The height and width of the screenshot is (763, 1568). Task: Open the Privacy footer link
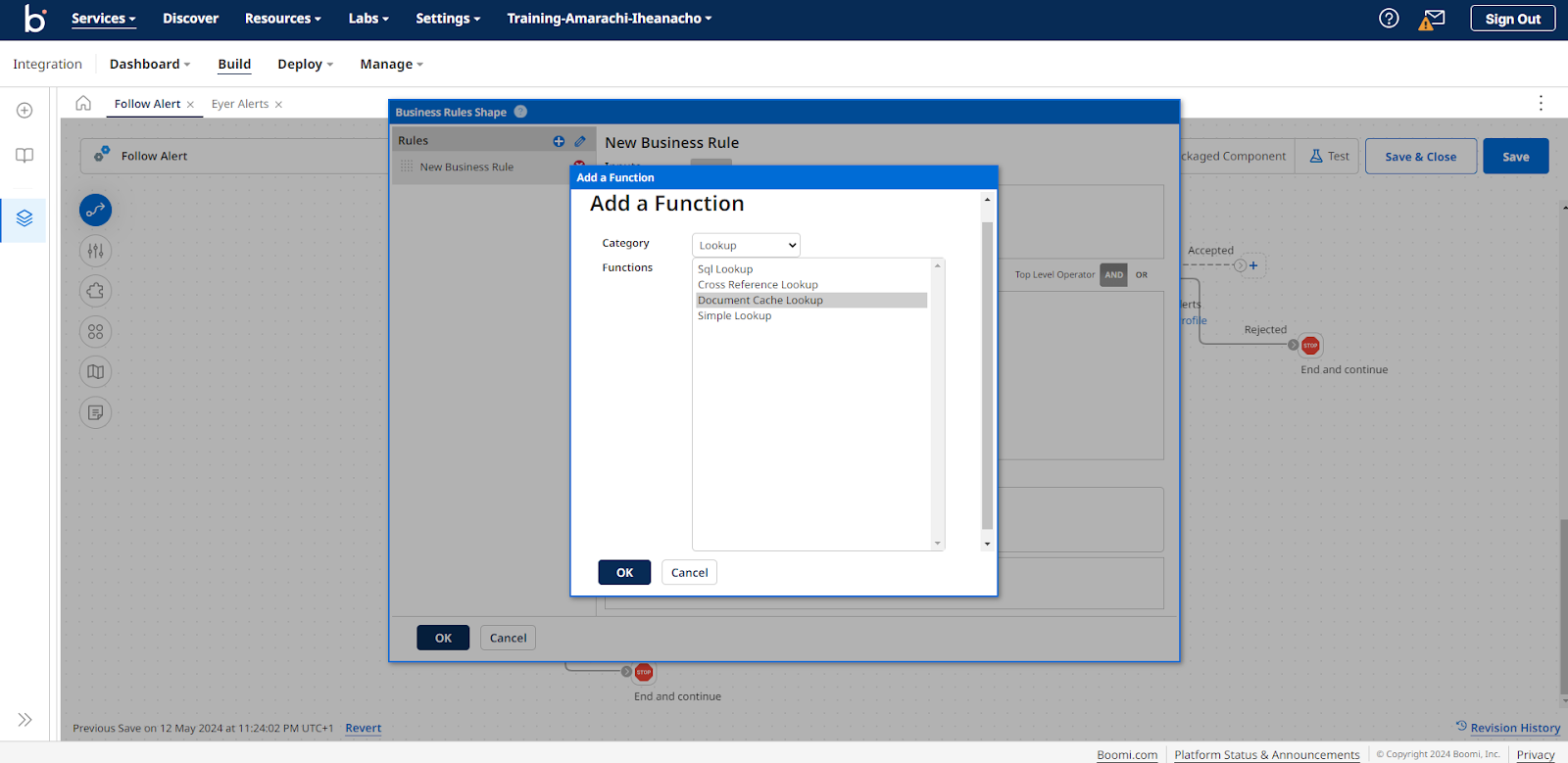tap(1536, 754)
